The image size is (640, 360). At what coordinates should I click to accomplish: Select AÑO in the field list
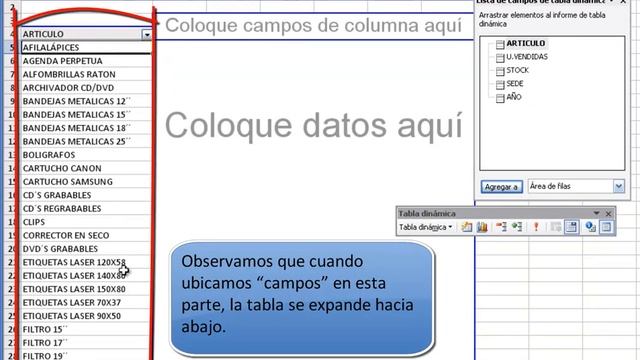pos(513,98)
